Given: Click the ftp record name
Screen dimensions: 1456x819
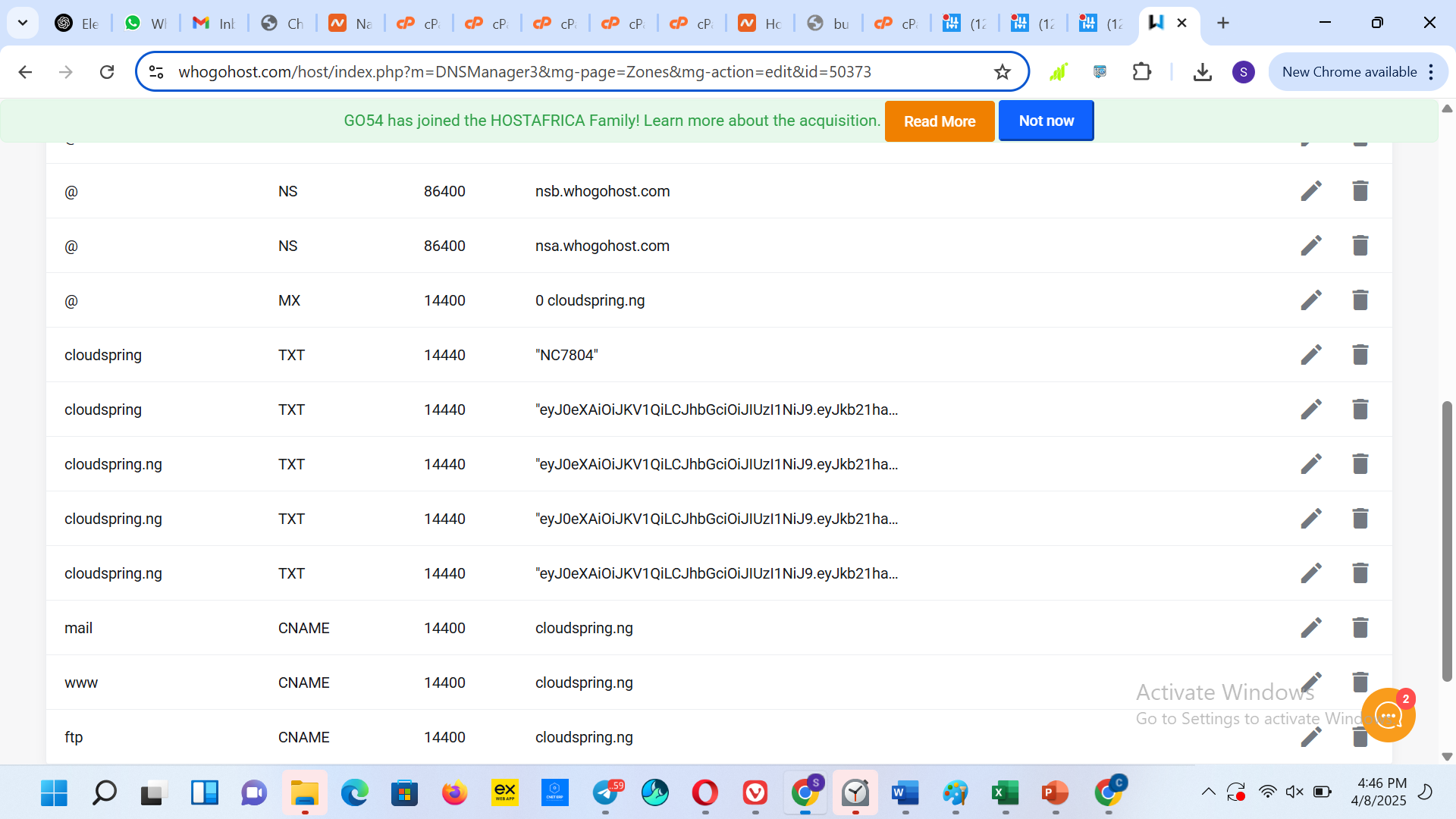Looking at the screenshot, I should (x=74, y=737).
